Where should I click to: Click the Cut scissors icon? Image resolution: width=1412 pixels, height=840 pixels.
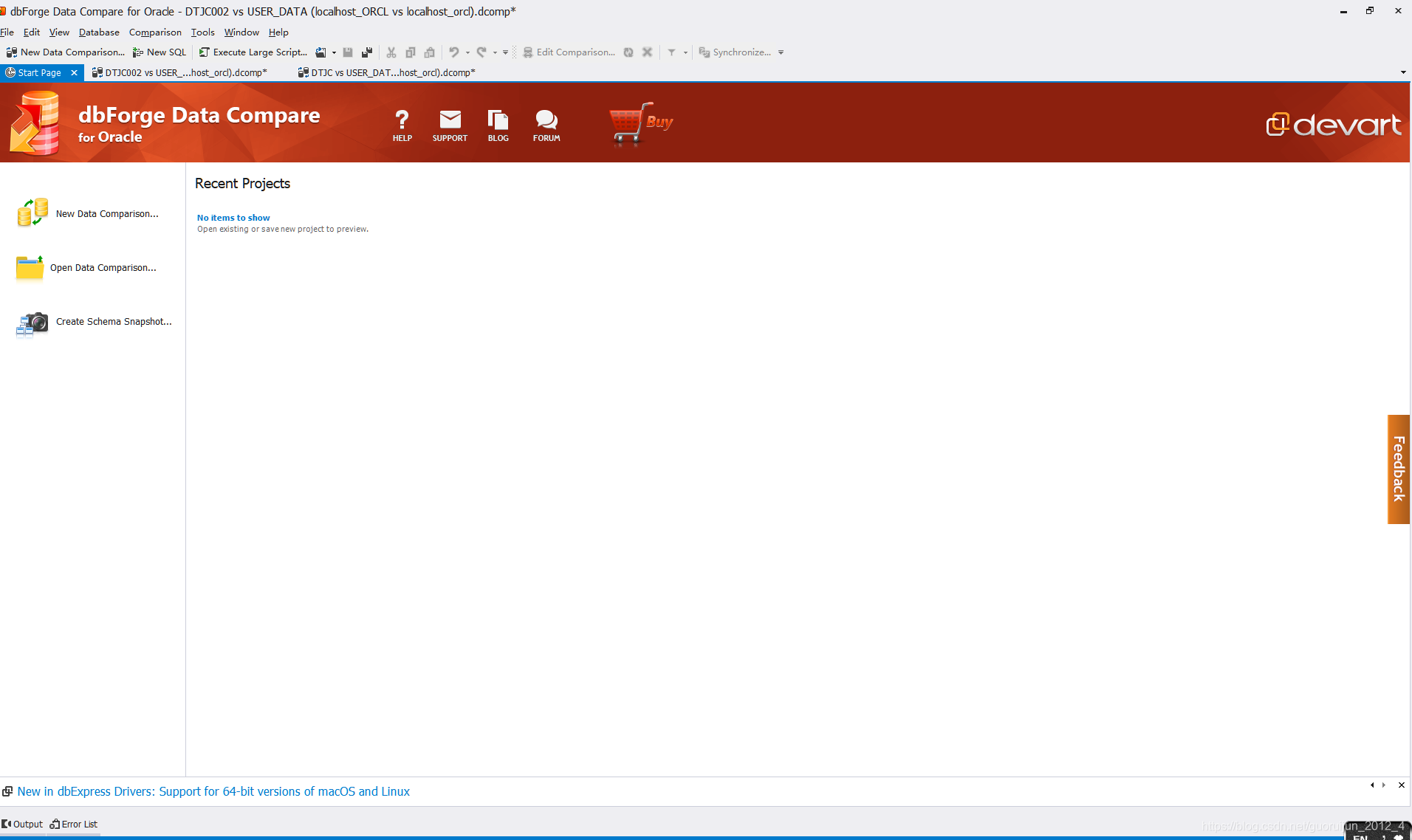pos(391,52)
